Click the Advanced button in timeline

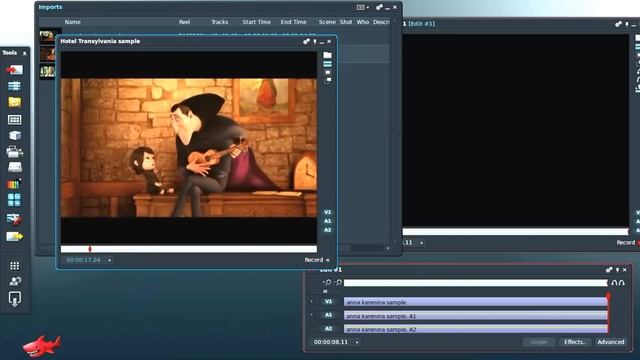click(x=611, y=342)
